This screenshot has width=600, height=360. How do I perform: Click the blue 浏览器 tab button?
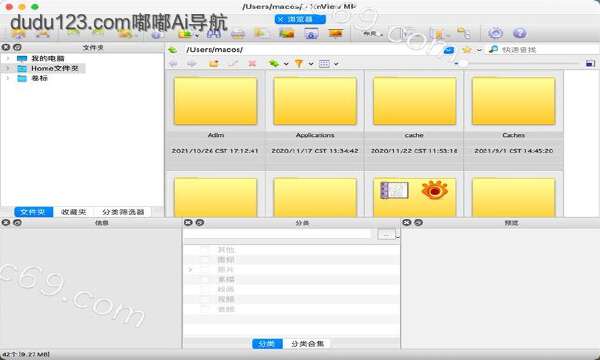click(300, 19)
